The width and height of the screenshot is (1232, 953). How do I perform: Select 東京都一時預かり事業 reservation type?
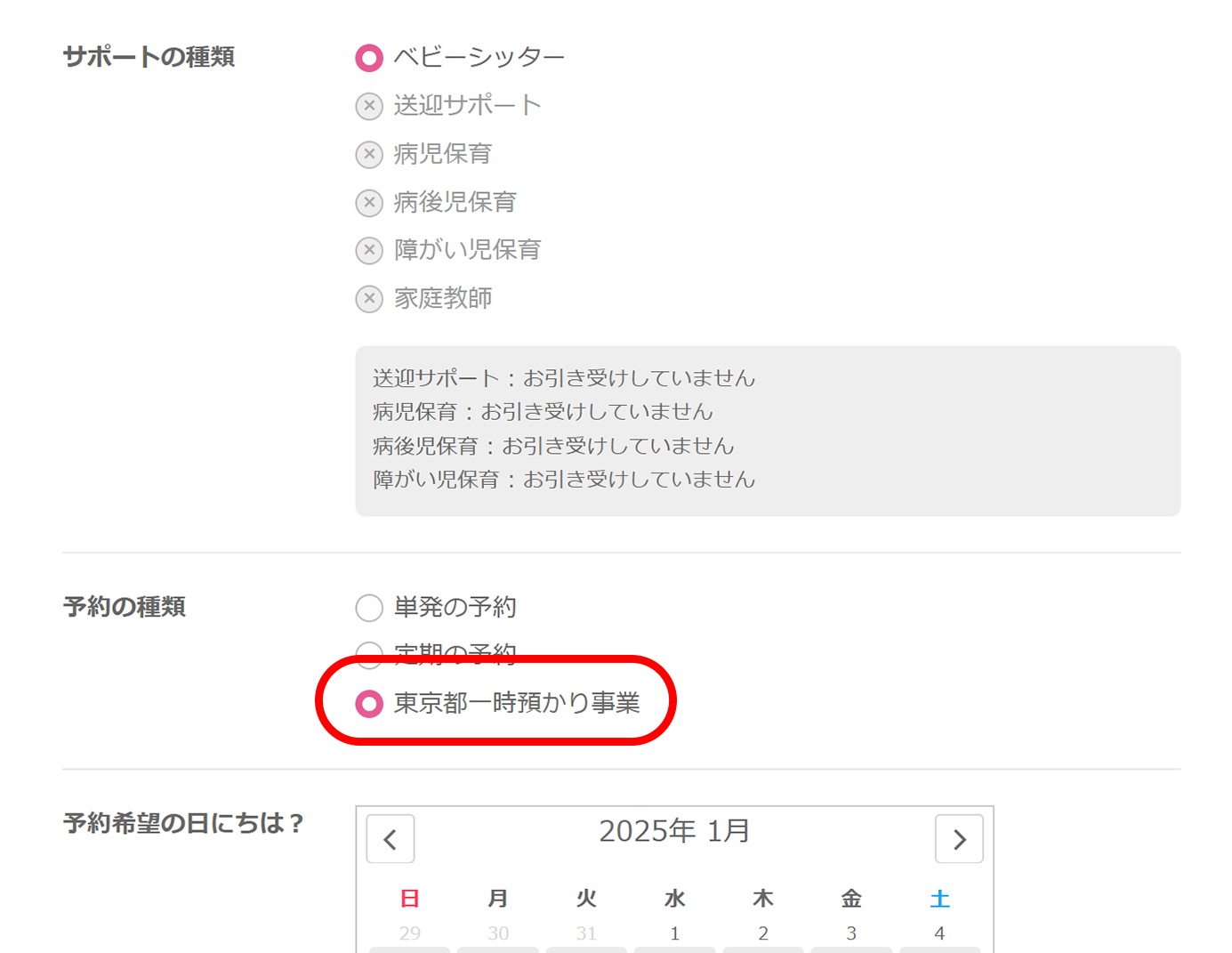pyautogui.click(x=369, y=704)
